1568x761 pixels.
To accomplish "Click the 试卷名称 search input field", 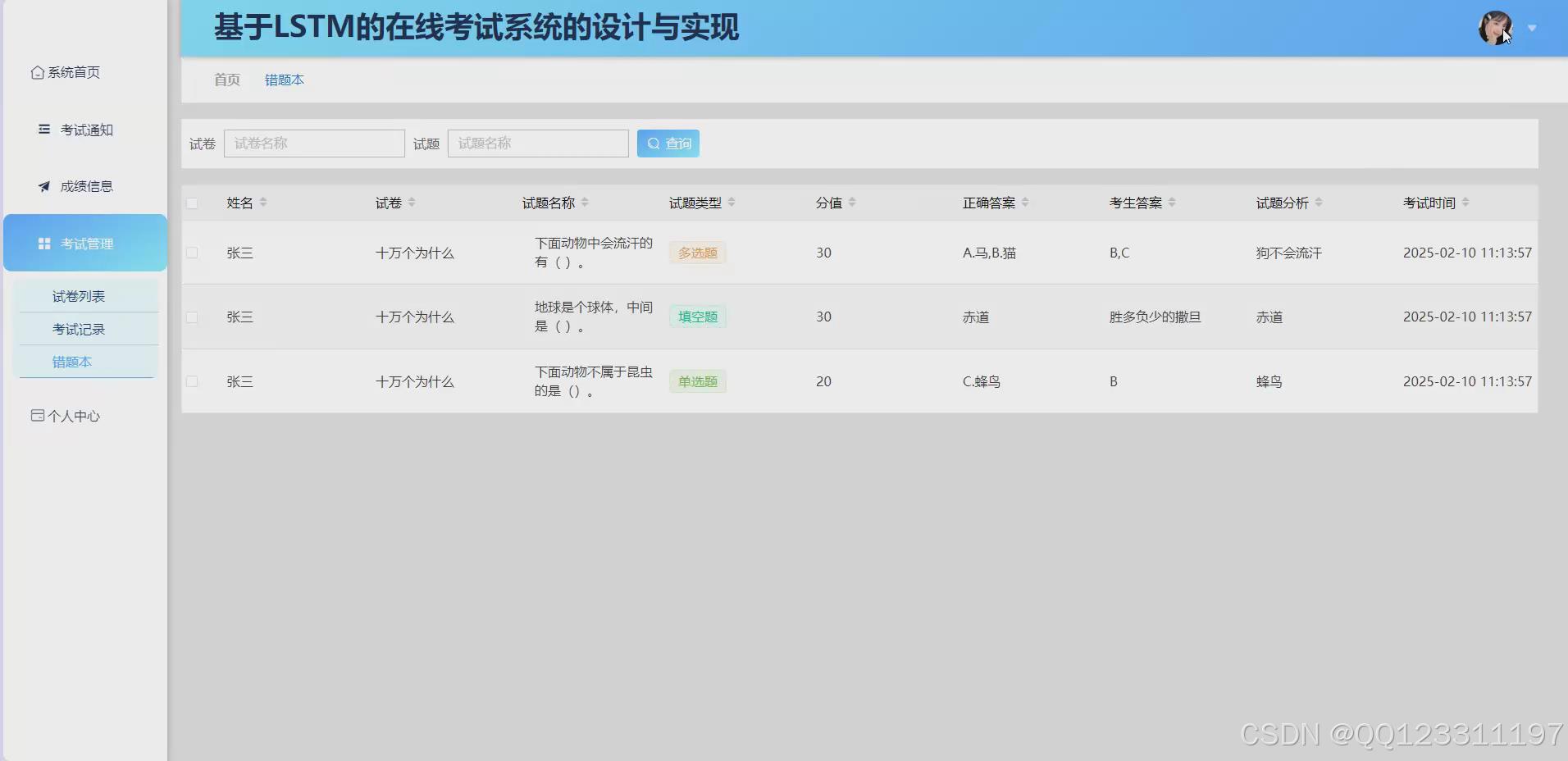I will click(314, 143).
